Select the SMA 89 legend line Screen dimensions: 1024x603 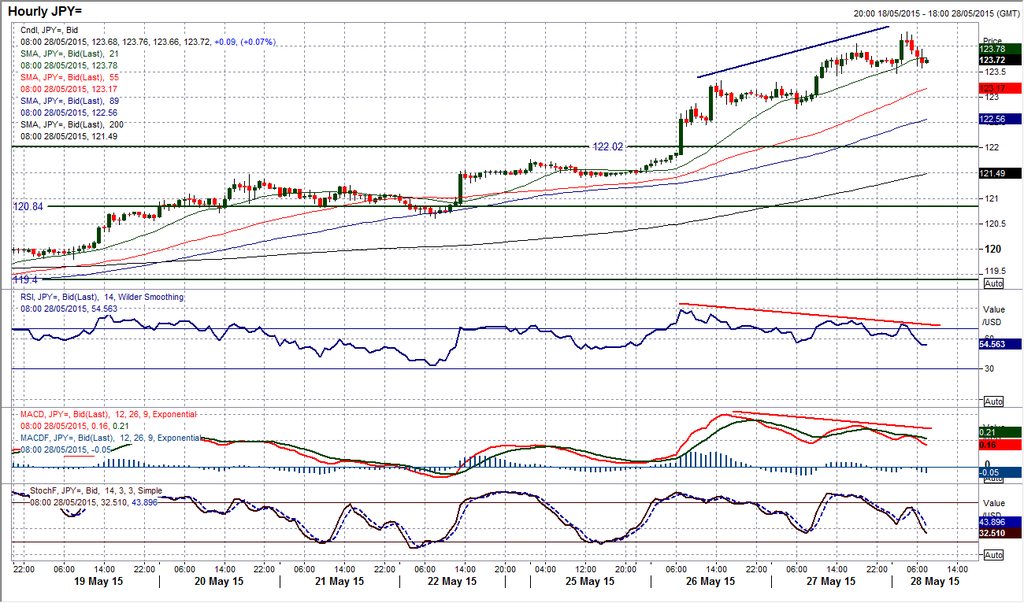[x=69, y=101]
